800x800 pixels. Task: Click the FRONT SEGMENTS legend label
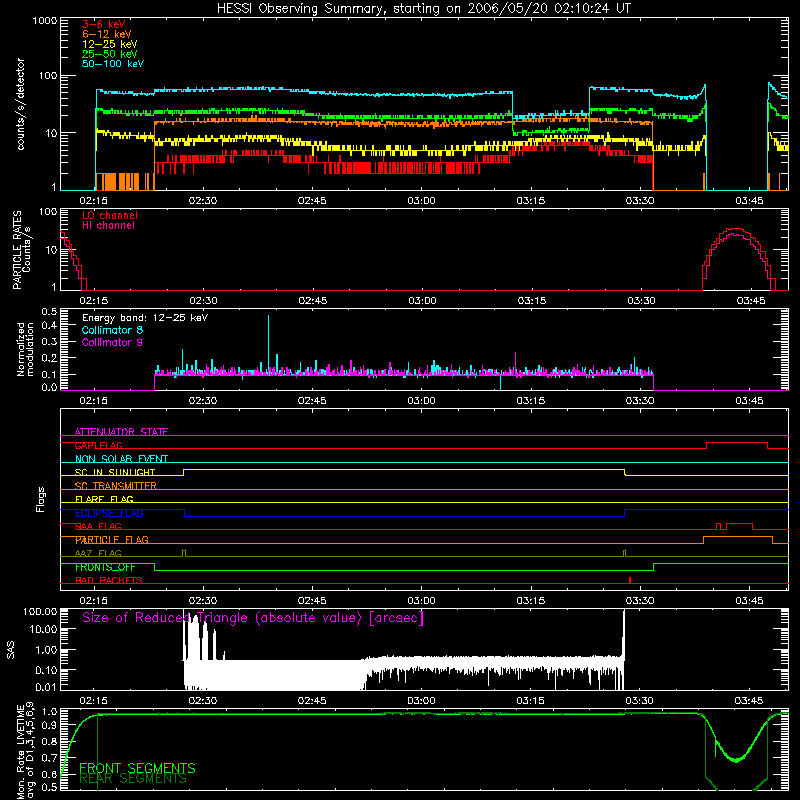[137, 768]
